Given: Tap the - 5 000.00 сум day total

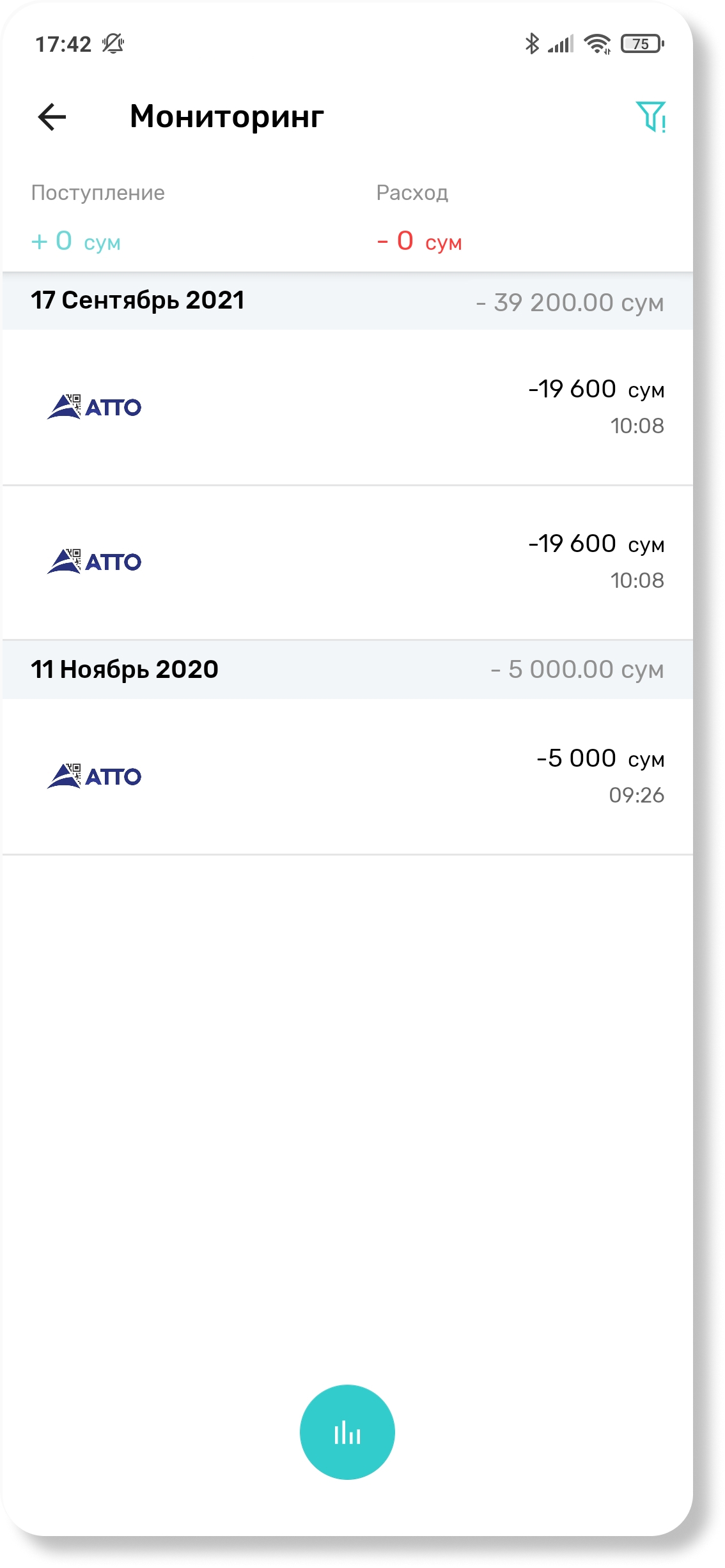Looking at the screenshot, I should click(577, 670).
